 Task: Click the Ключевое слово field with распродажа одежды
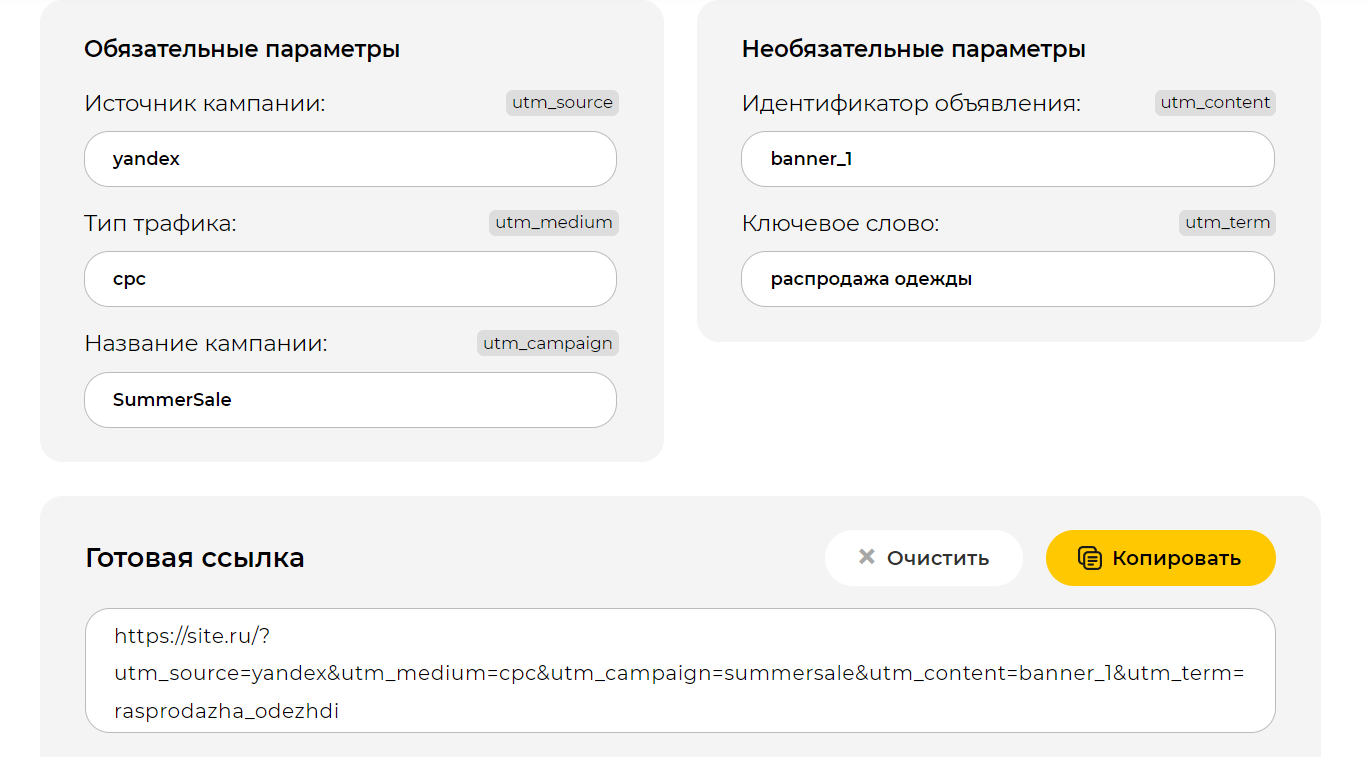(1008, 279)
